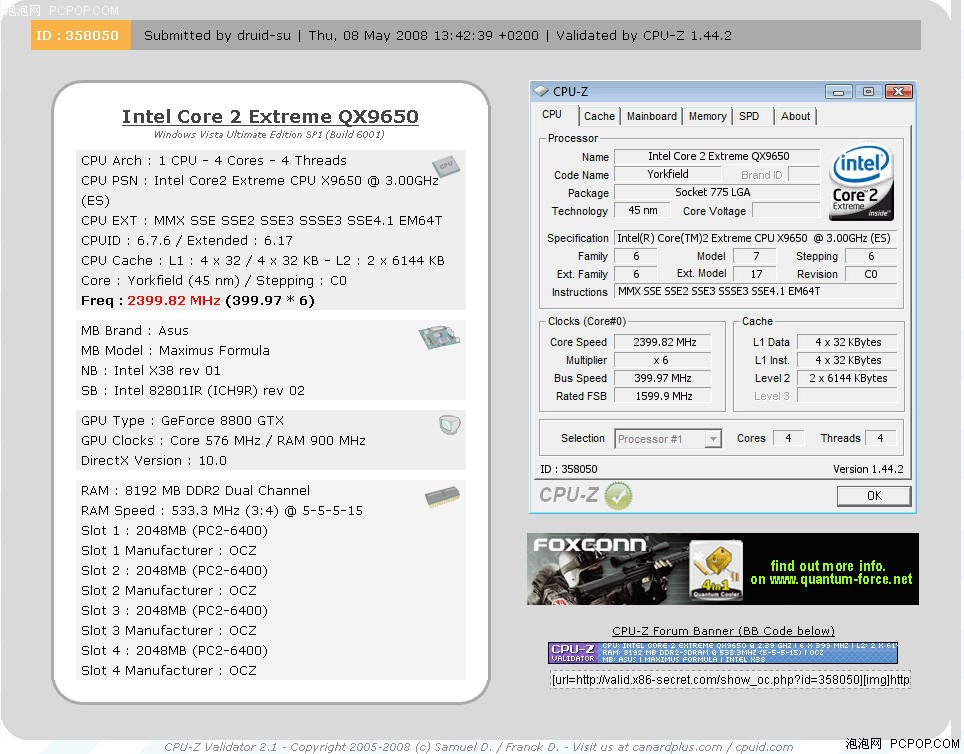Click the monitor icon beside GPU Type
Viewport: 964px width, 754px height.
[x=450, y=424]
